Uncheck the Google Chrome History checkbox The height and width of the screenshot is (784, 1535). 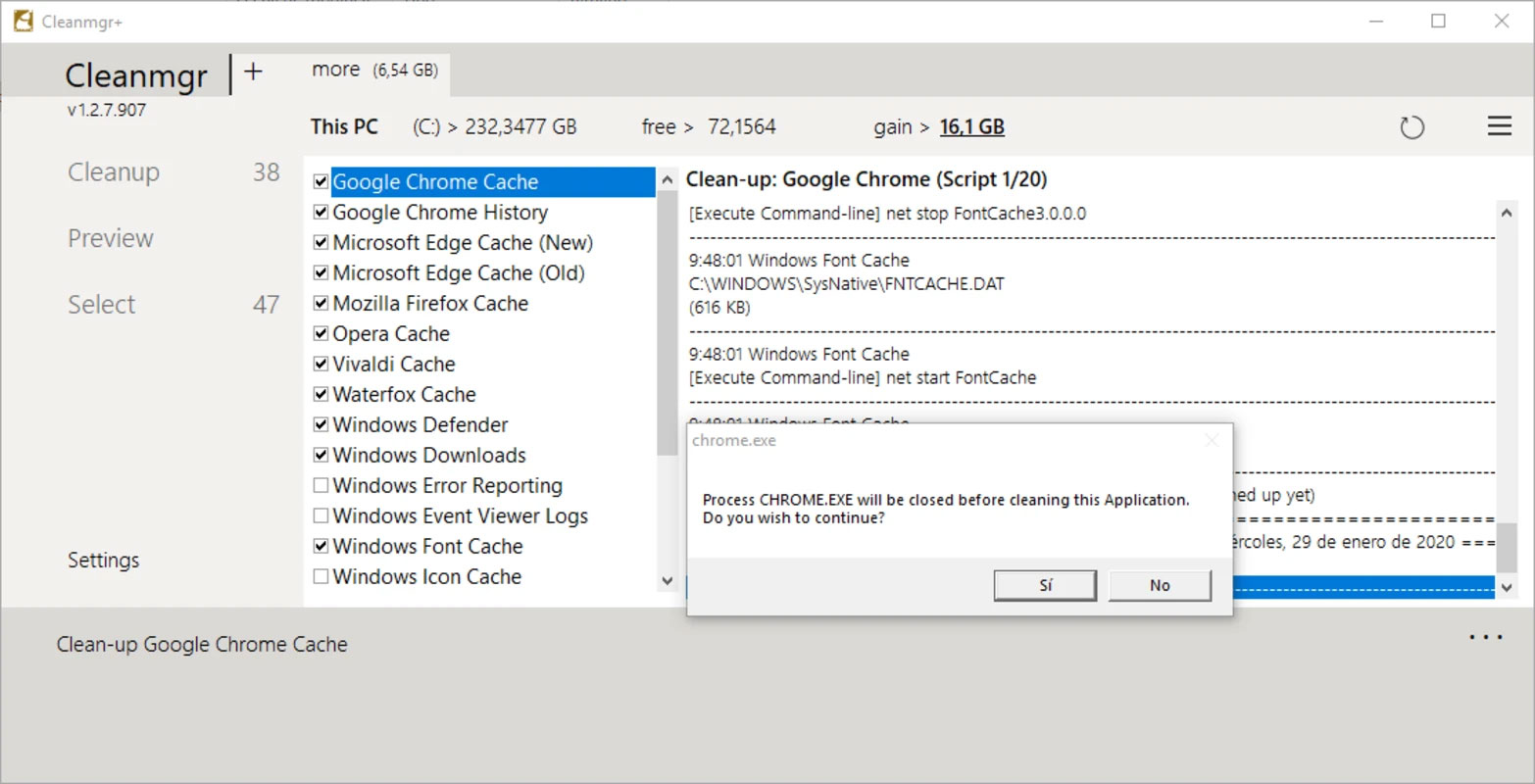[x=321, y=213]
